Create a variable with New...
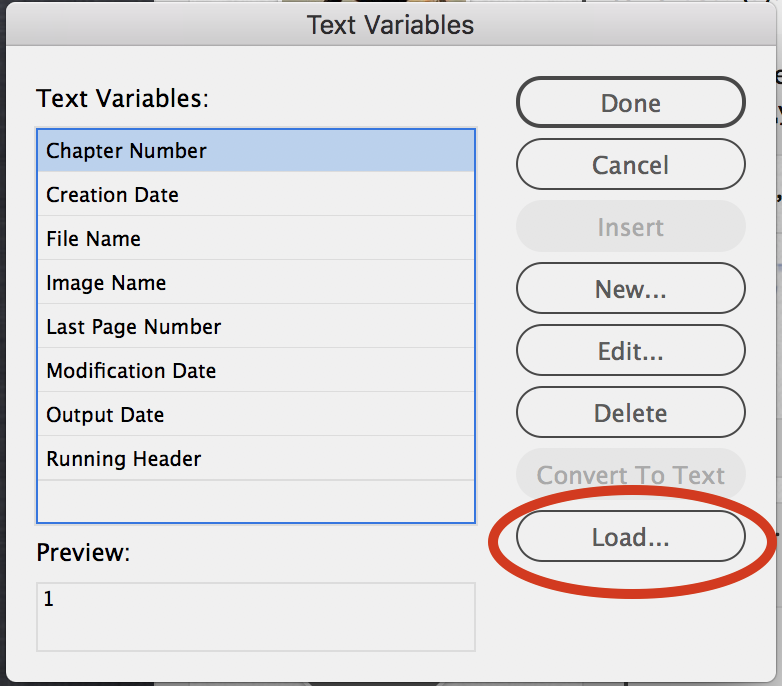782x686 pixels. (x=630, y=289)
